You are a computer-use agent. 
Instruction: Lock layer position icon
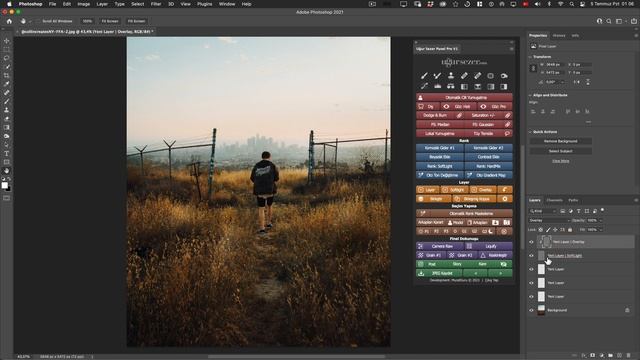click(555, 230)
